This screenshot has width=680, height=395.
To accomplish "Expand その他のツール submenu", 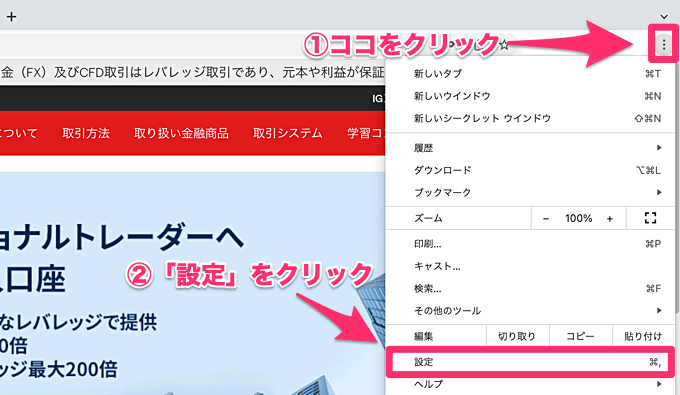I will click(530, 310).
